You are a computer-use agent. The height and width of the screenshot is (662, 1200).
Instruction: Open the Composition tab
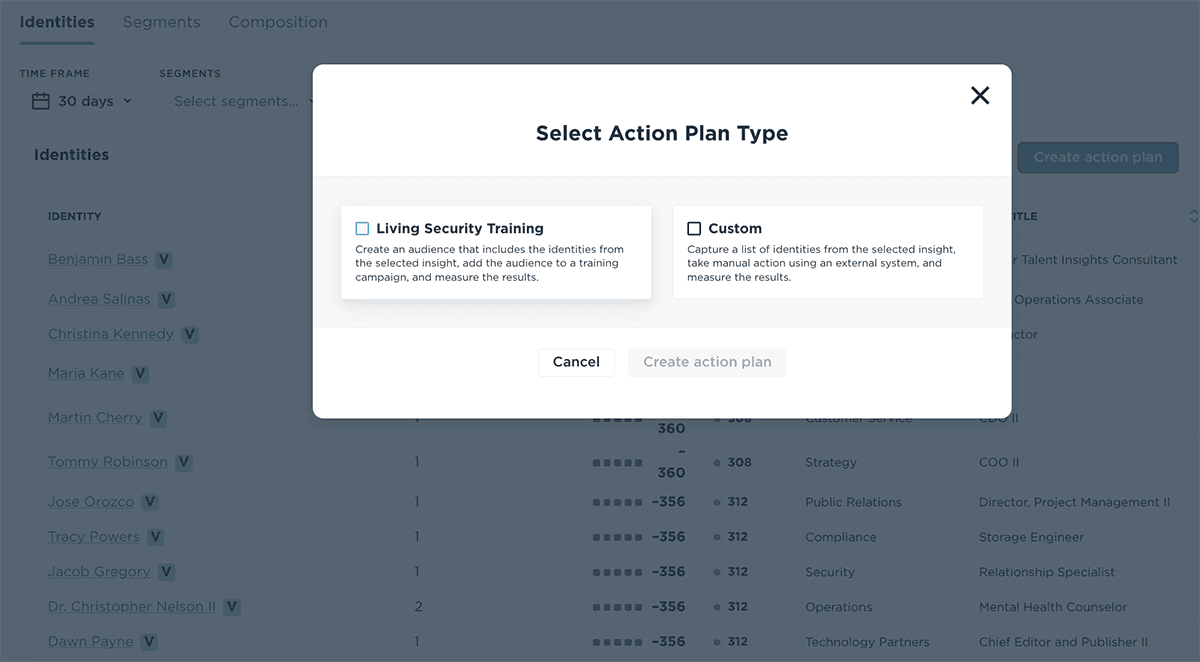[278, 22]
